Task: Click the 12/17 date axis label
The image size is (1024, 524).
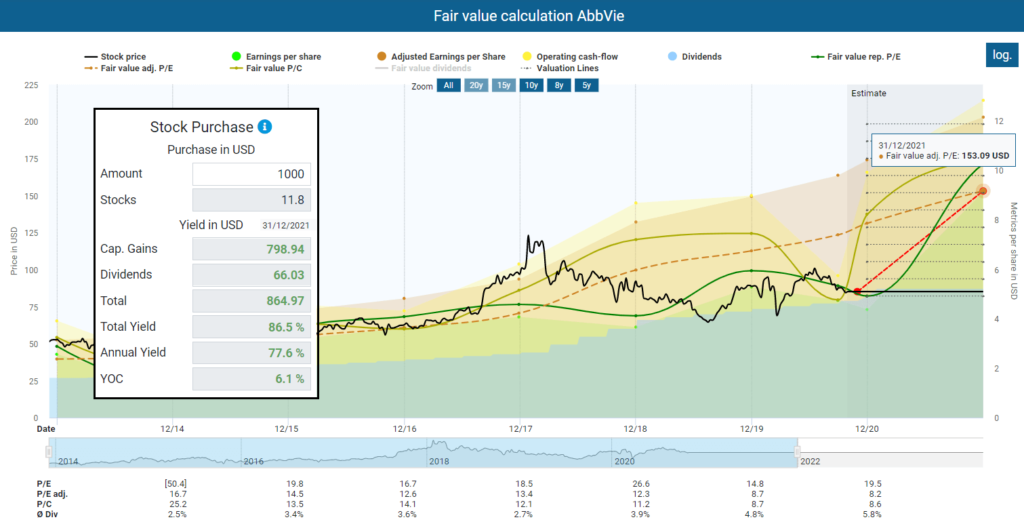Action: click(520, 429)
